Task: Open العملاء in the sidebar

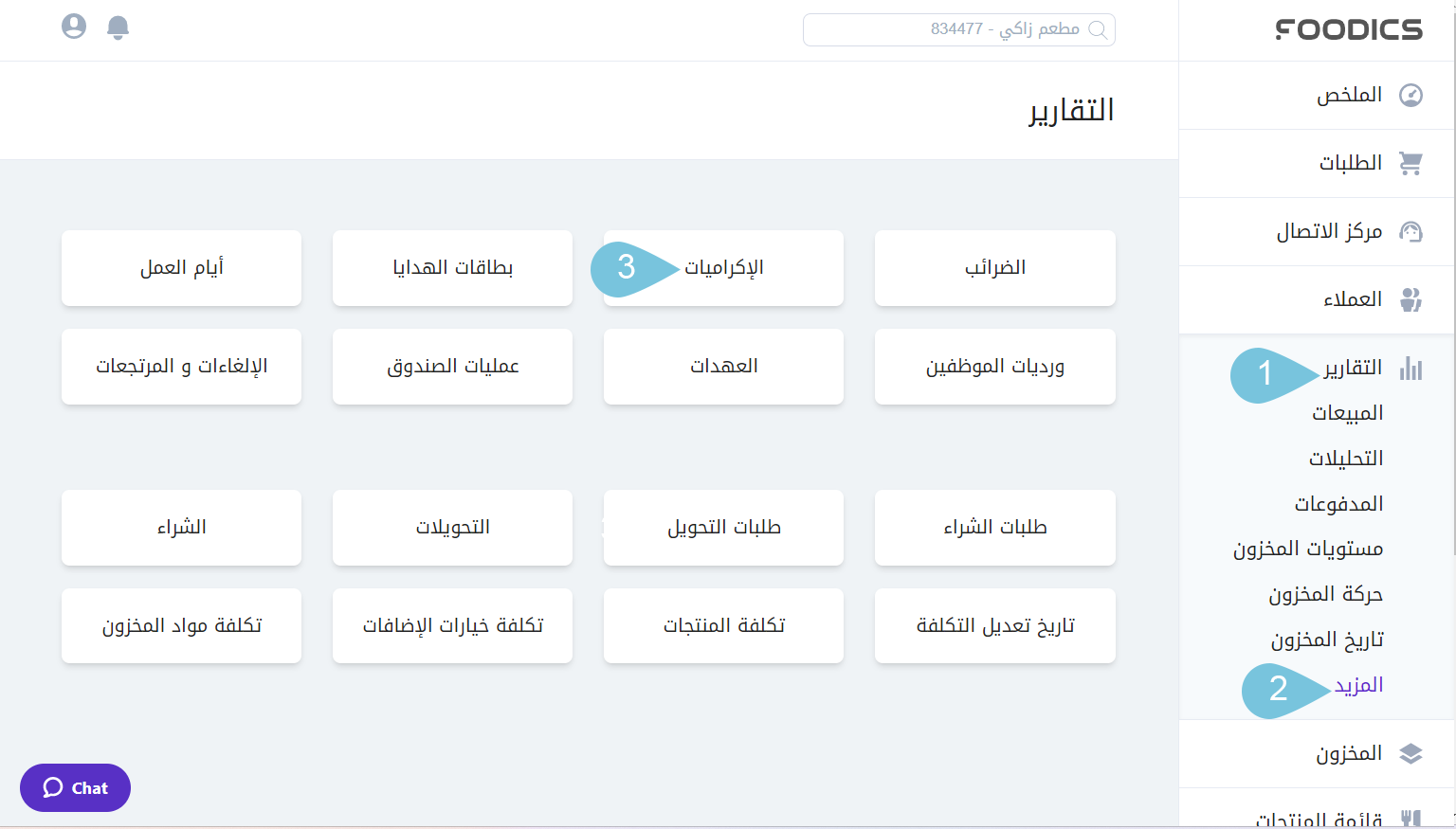Action: (x=1318, y=299)
